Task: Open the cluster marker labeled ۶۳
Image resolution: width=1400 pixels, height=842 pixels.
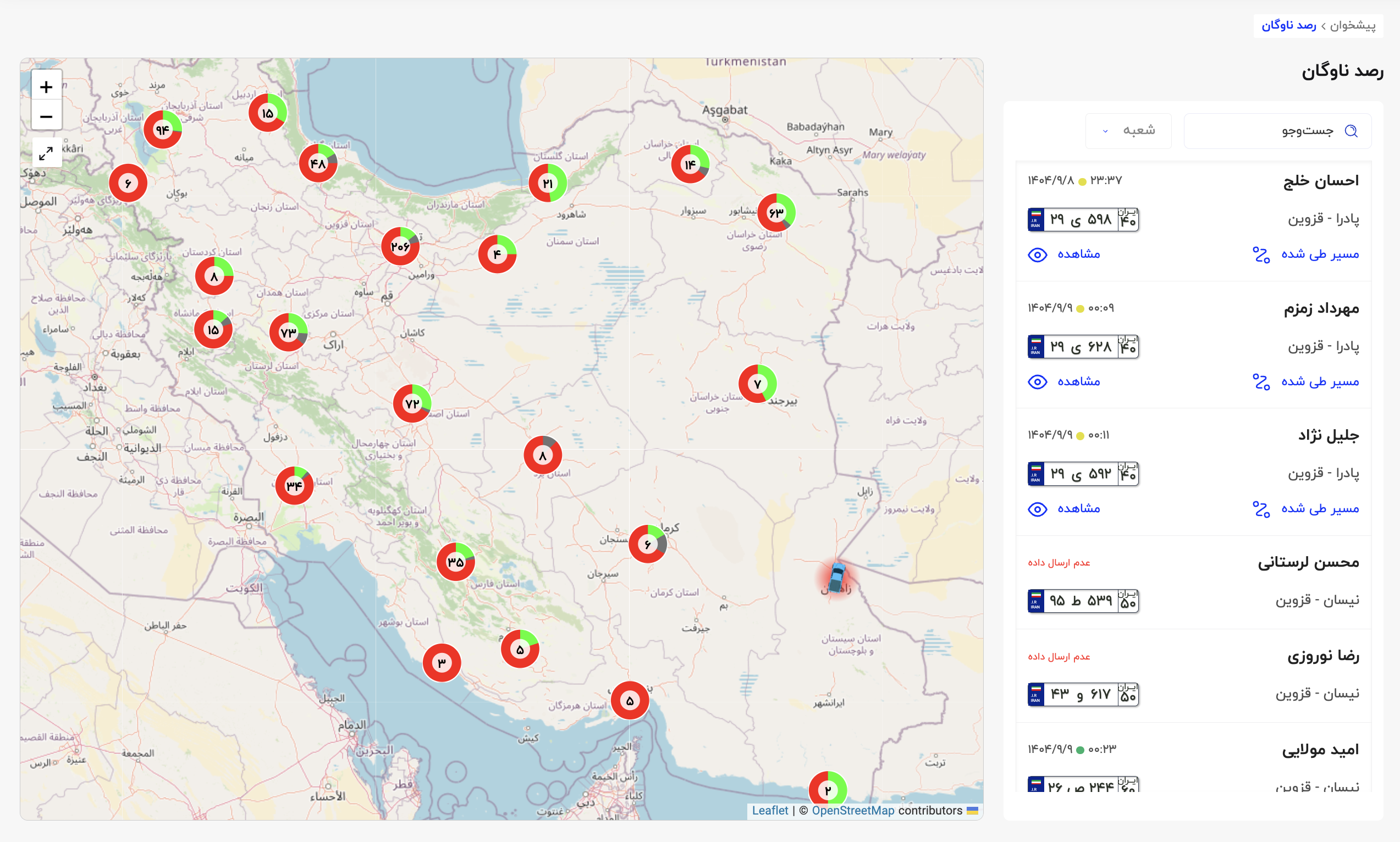Action: [x=776, y=213]
